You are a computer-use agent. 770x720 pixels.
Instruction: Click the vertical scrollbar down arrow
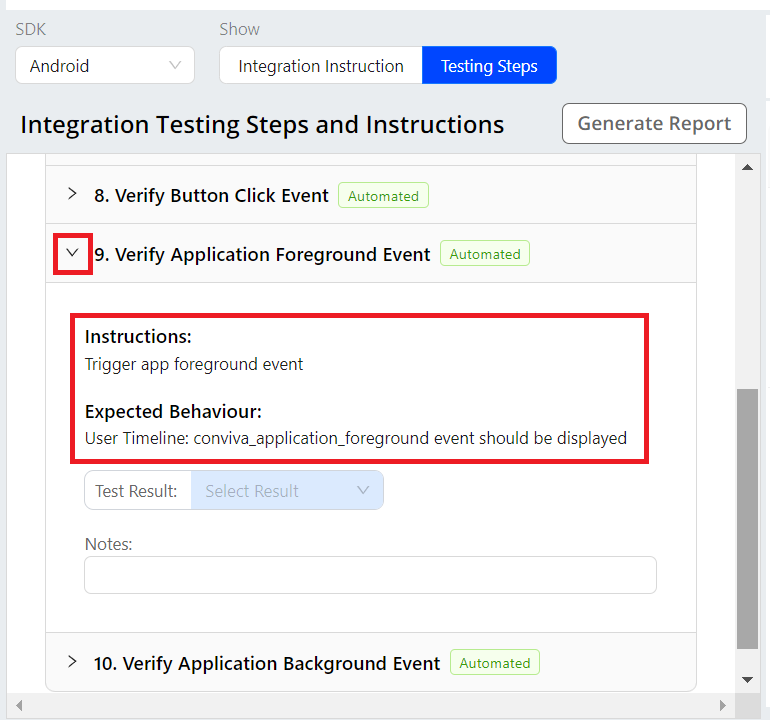[x=747, y=680]
